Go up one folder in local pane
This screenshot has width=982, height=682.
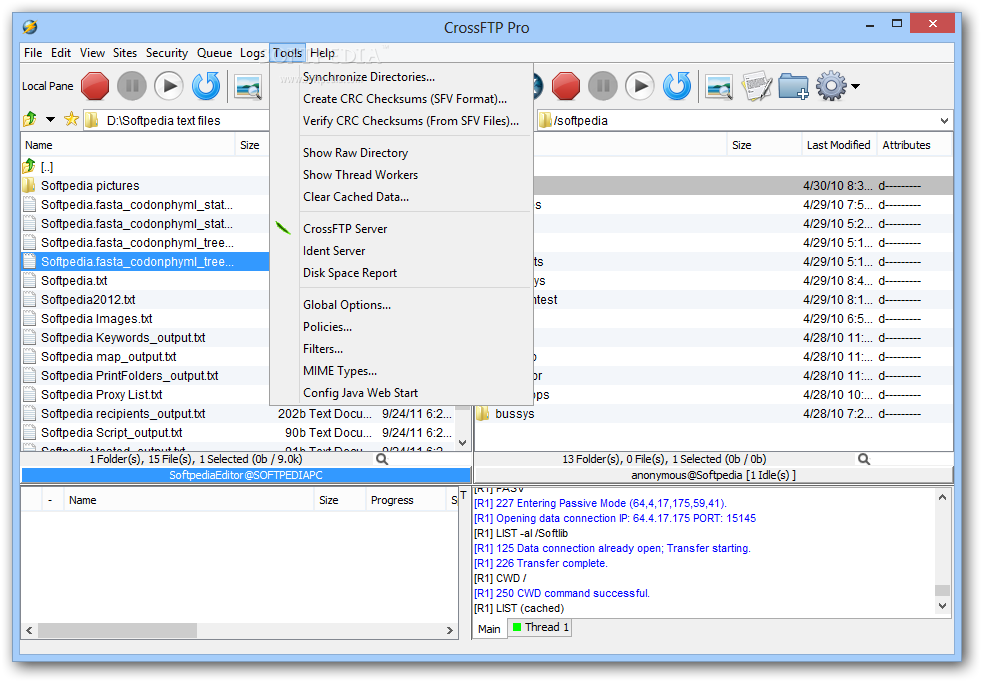(29, 119)
